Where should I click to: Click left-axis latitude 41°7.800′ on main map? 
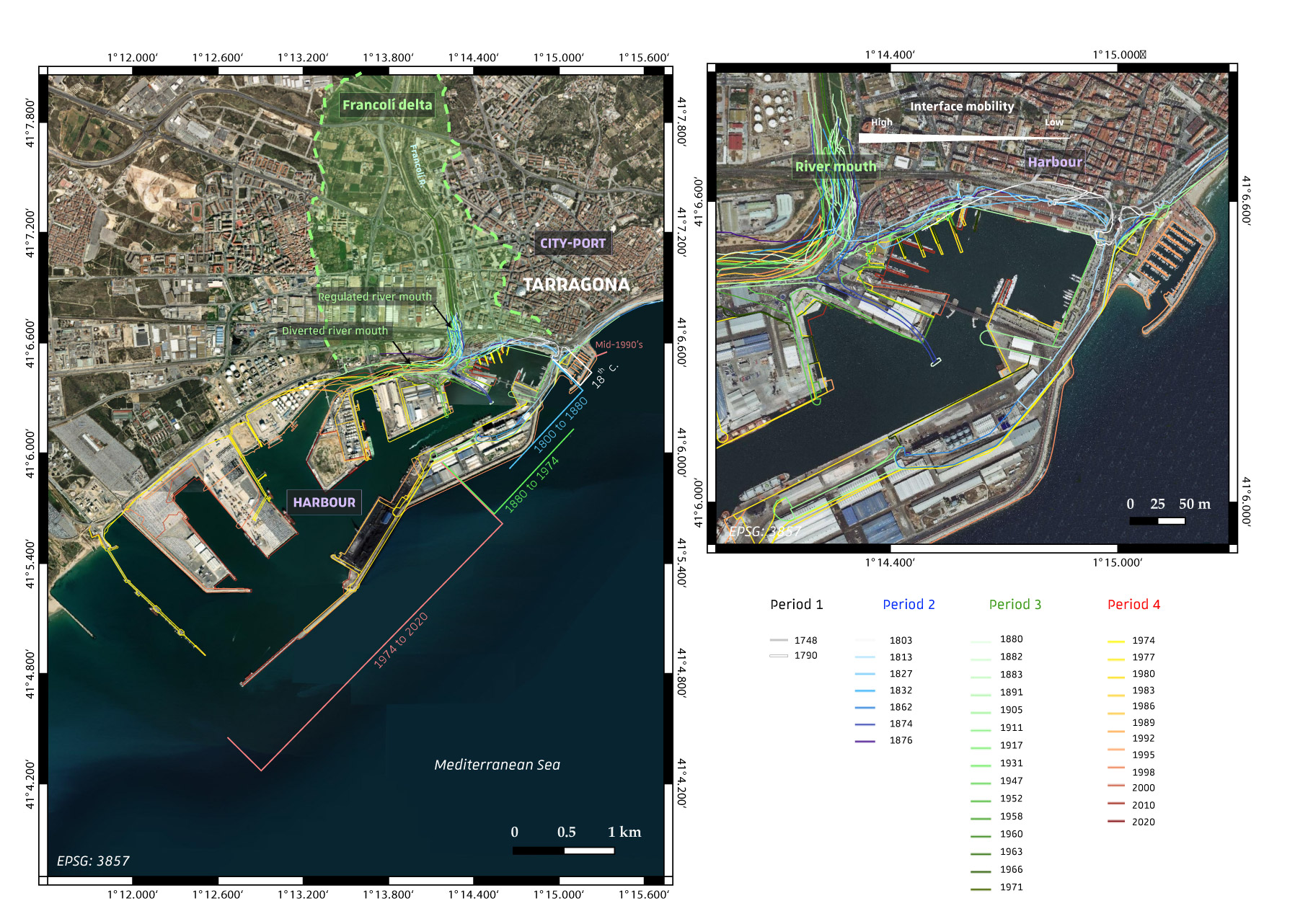tap(30, 124)
